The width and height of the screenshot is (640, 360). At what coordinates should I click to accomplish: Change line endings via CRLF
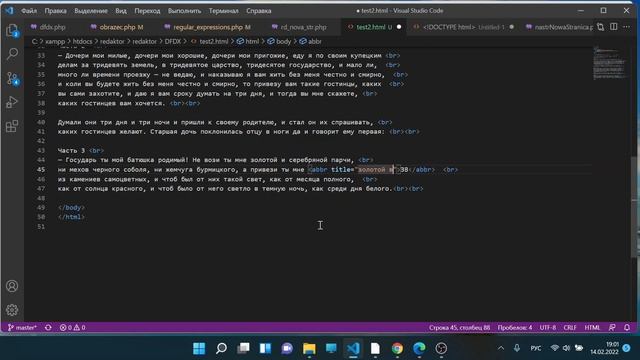pyautogui.click(x=570, y=327)
